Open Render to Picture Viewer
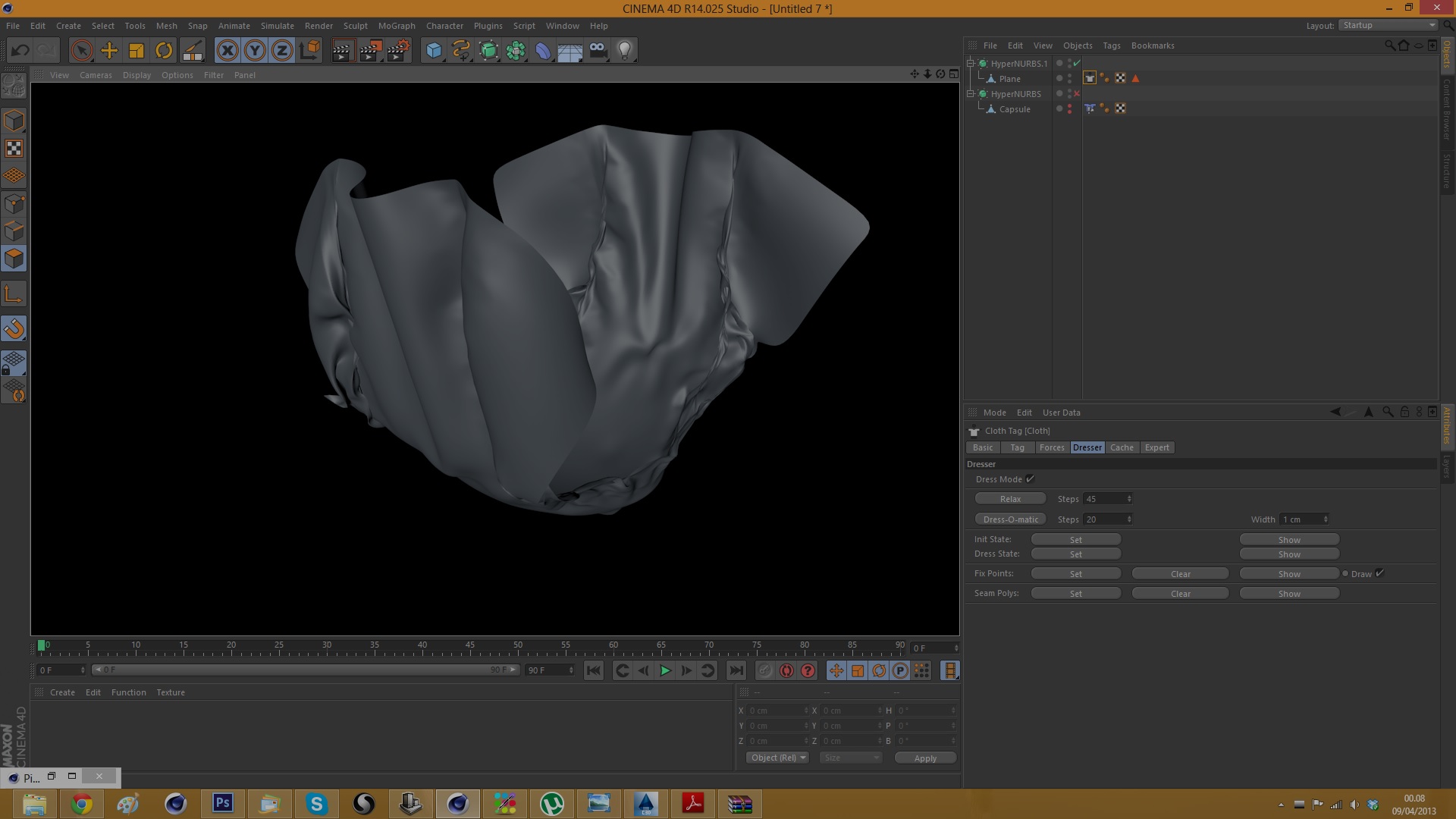Screen dimensions: 1456x819 coord(371,51)
